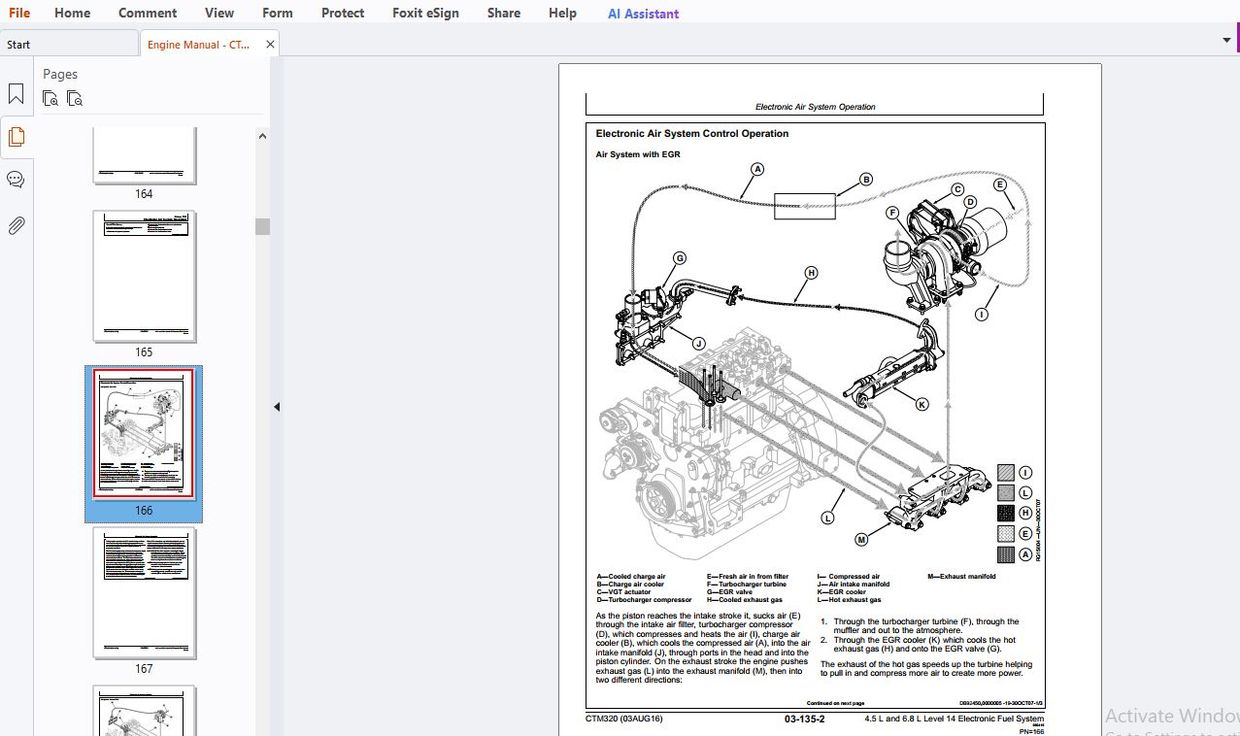Click footer page number '03-135-2'
This screenshot has height=736, width=1240.
pyautogui.click(x=804, y=719)
